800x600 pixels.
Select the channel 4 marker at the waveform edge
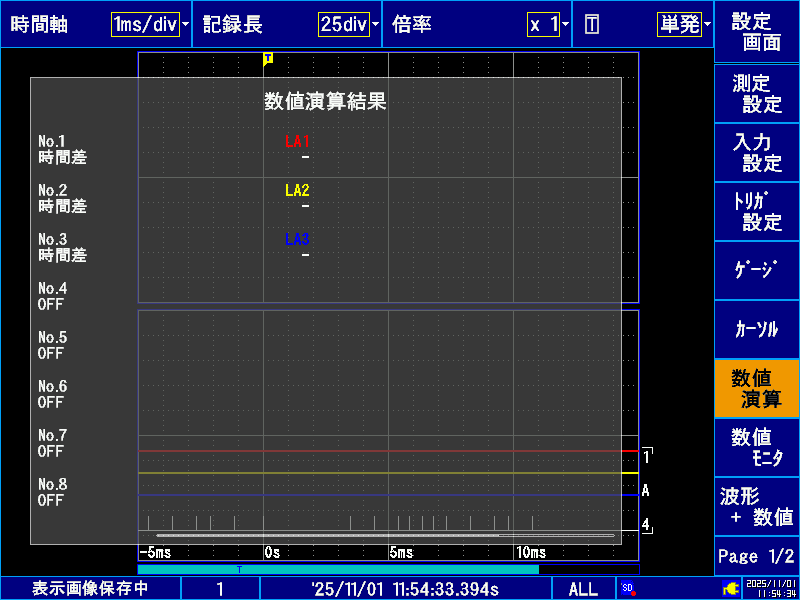(x=647, y=524)
